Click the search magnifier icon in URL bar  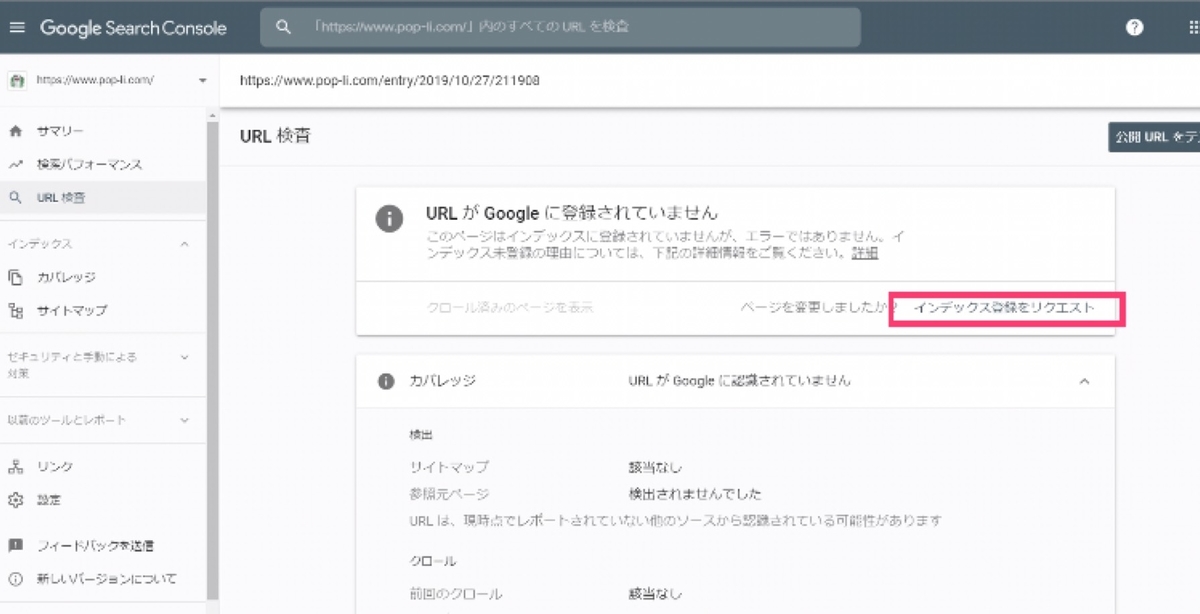click(x=284, y=27)
